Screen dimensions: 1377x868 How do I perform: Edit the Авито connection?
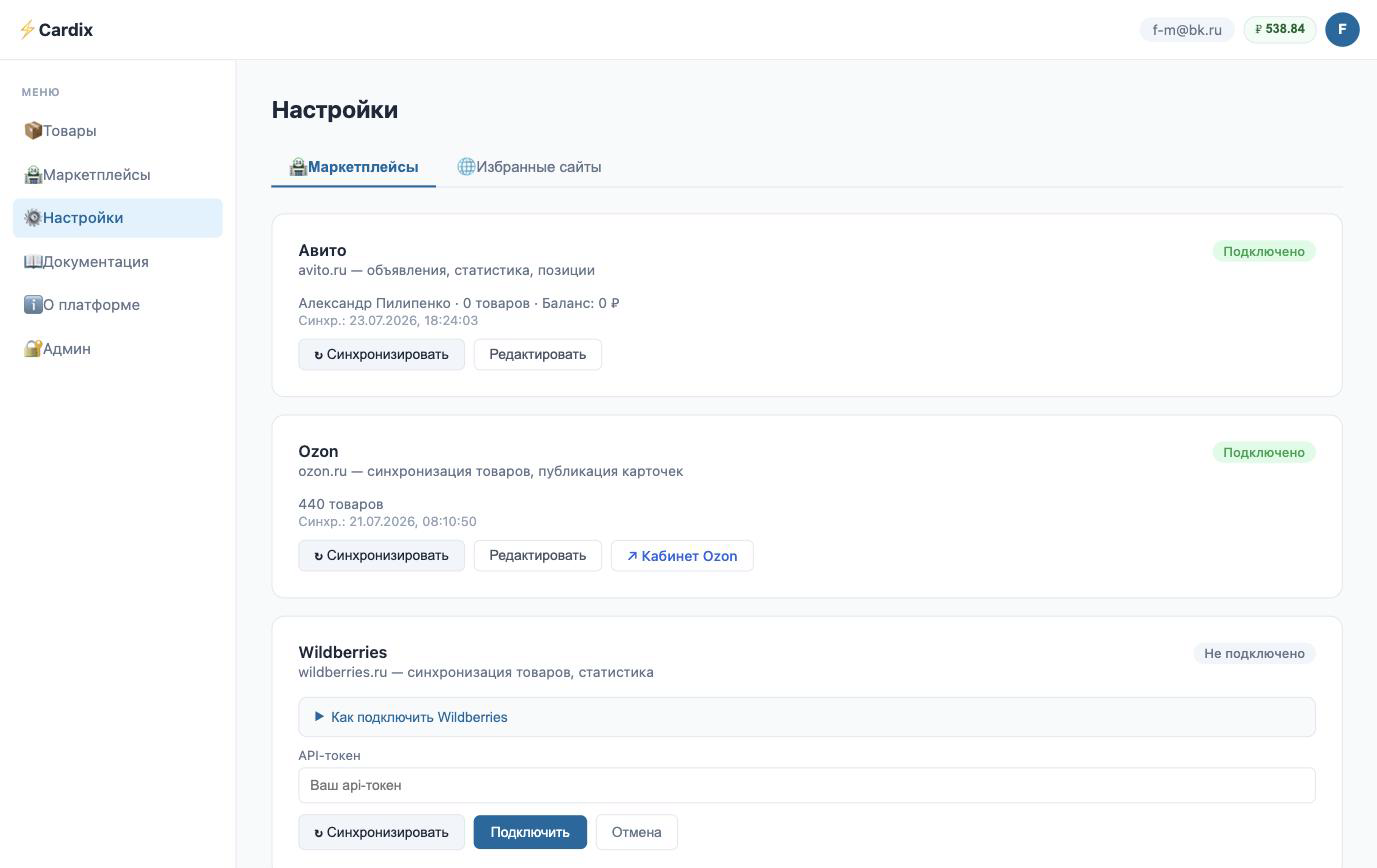[x=538, y=354]
